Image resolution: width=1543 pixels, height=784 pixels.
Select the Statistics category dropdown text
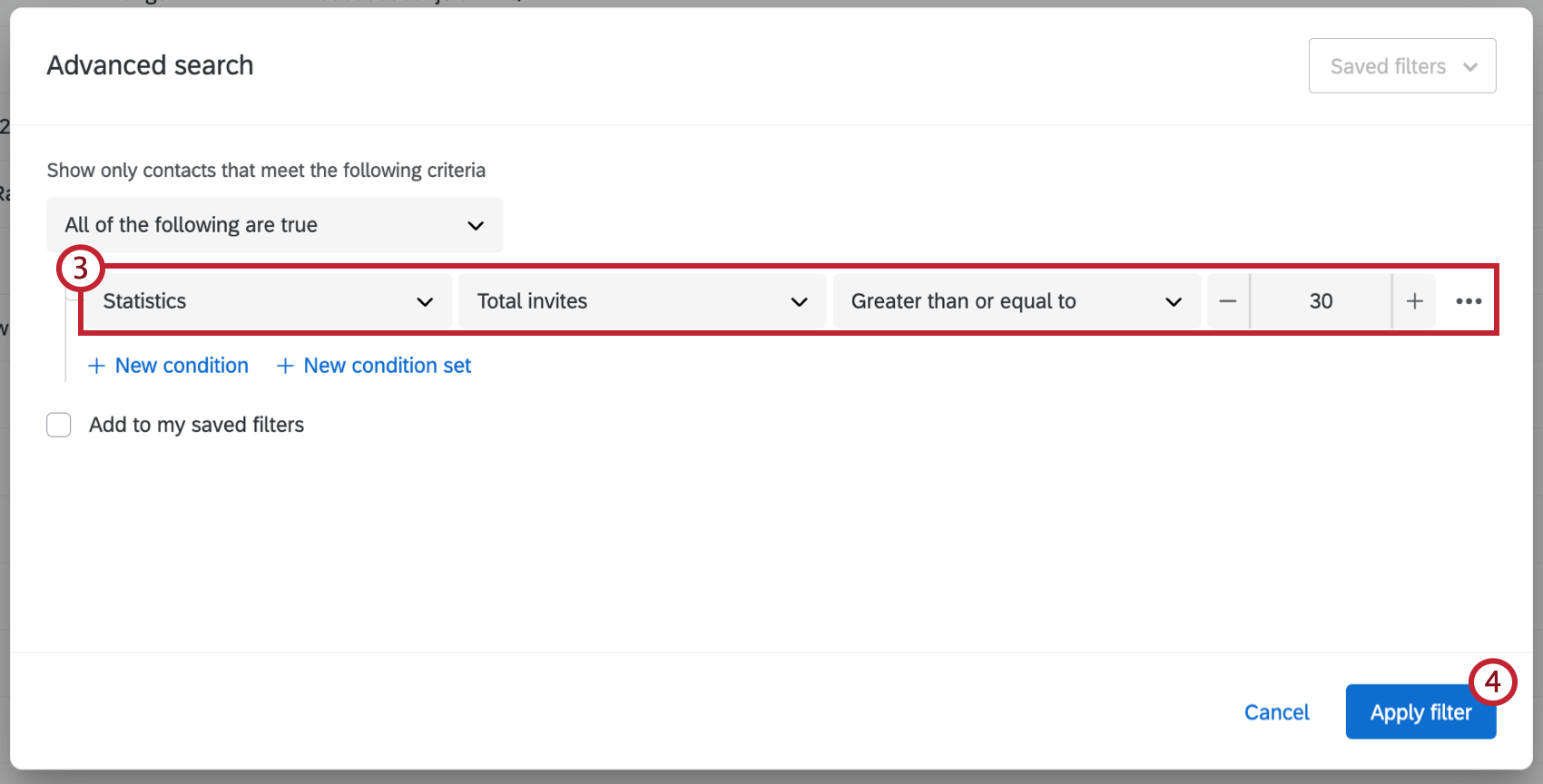[x=145, y=301]
